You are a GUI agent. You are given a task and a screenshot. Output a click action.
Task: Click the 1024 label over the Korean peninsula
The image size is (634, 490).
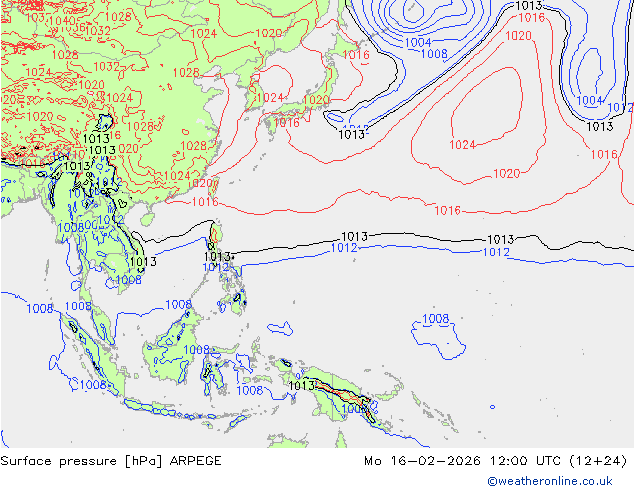270,97
